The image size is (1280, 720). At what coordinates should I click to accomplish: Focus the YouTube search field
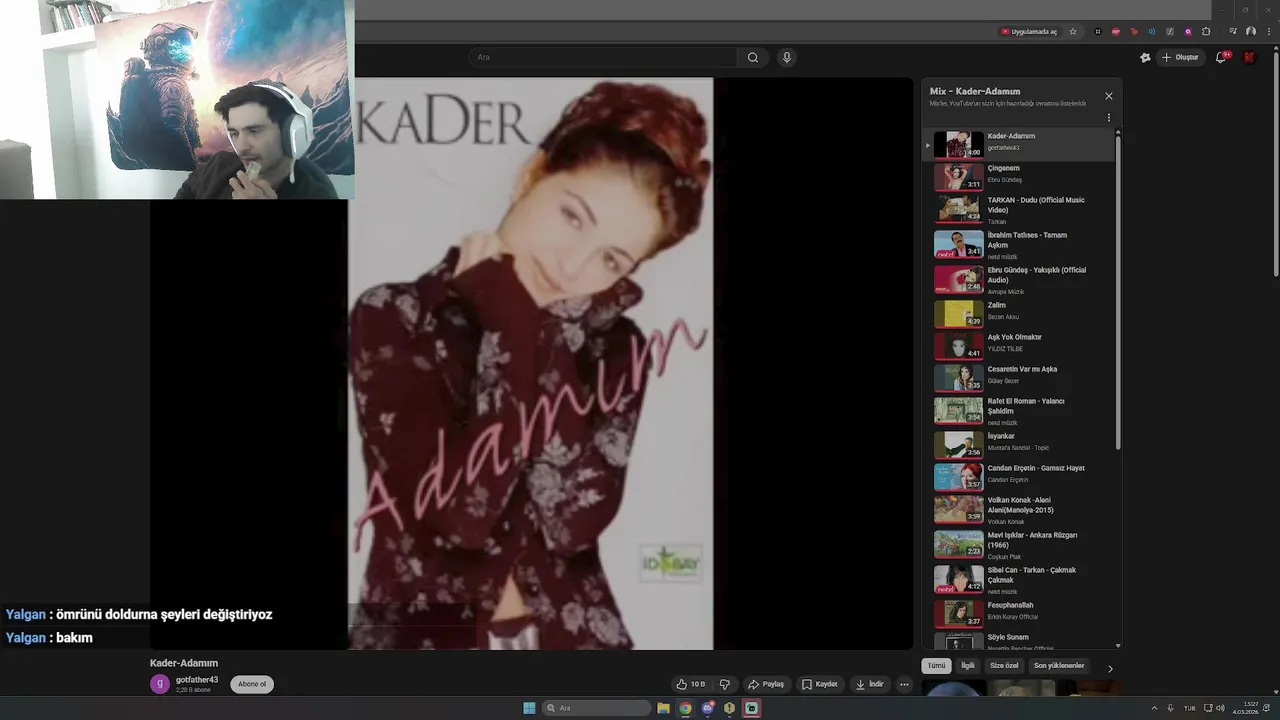(x=603, y=57)
